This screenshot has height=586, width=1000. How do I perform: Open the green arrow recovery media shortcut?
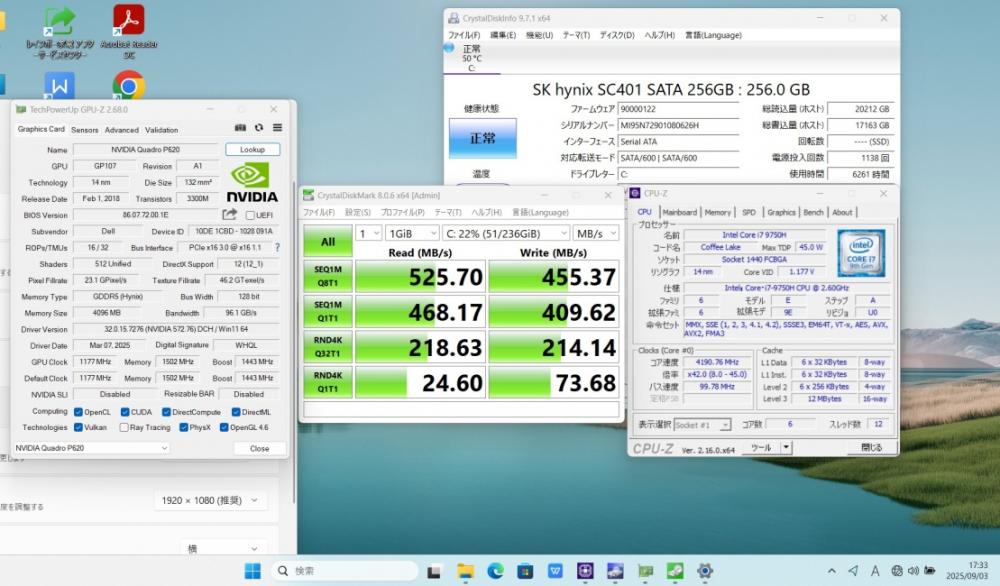tap(59, 32)
